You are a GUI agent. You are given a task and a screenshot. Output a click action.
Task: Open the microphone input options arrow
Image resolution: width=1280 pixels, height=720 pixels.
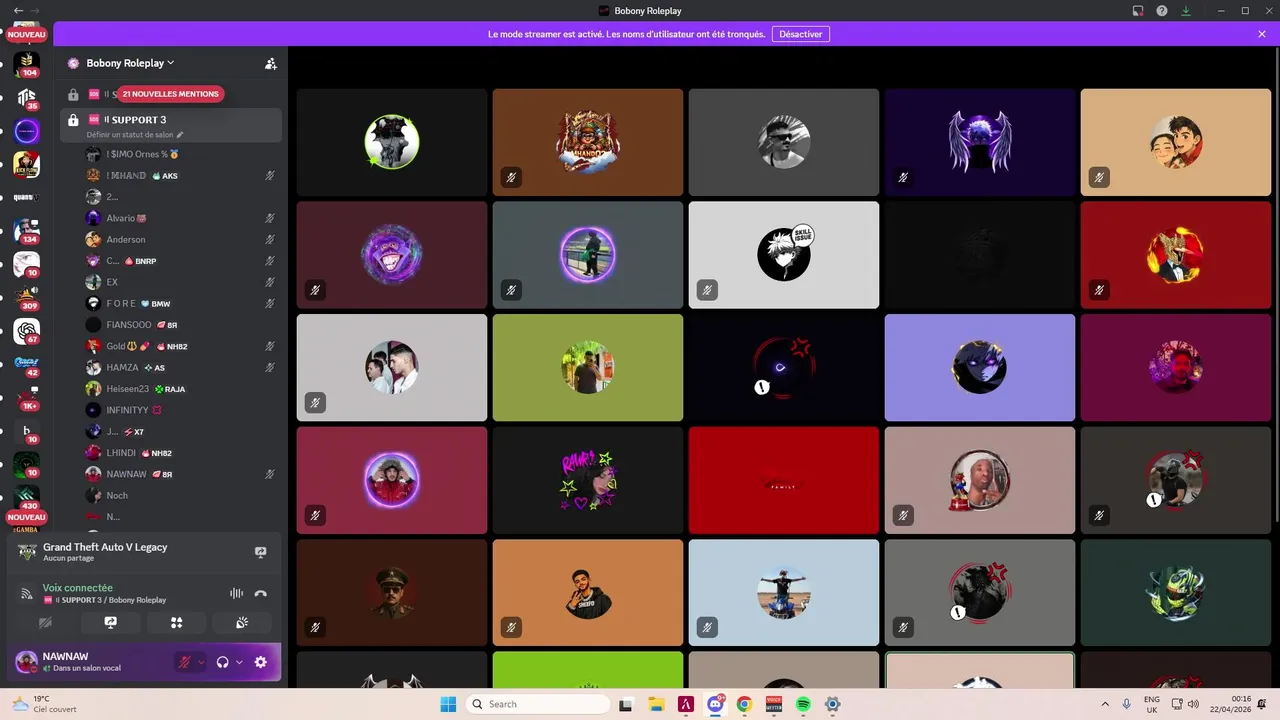click(x=201, y=662)
